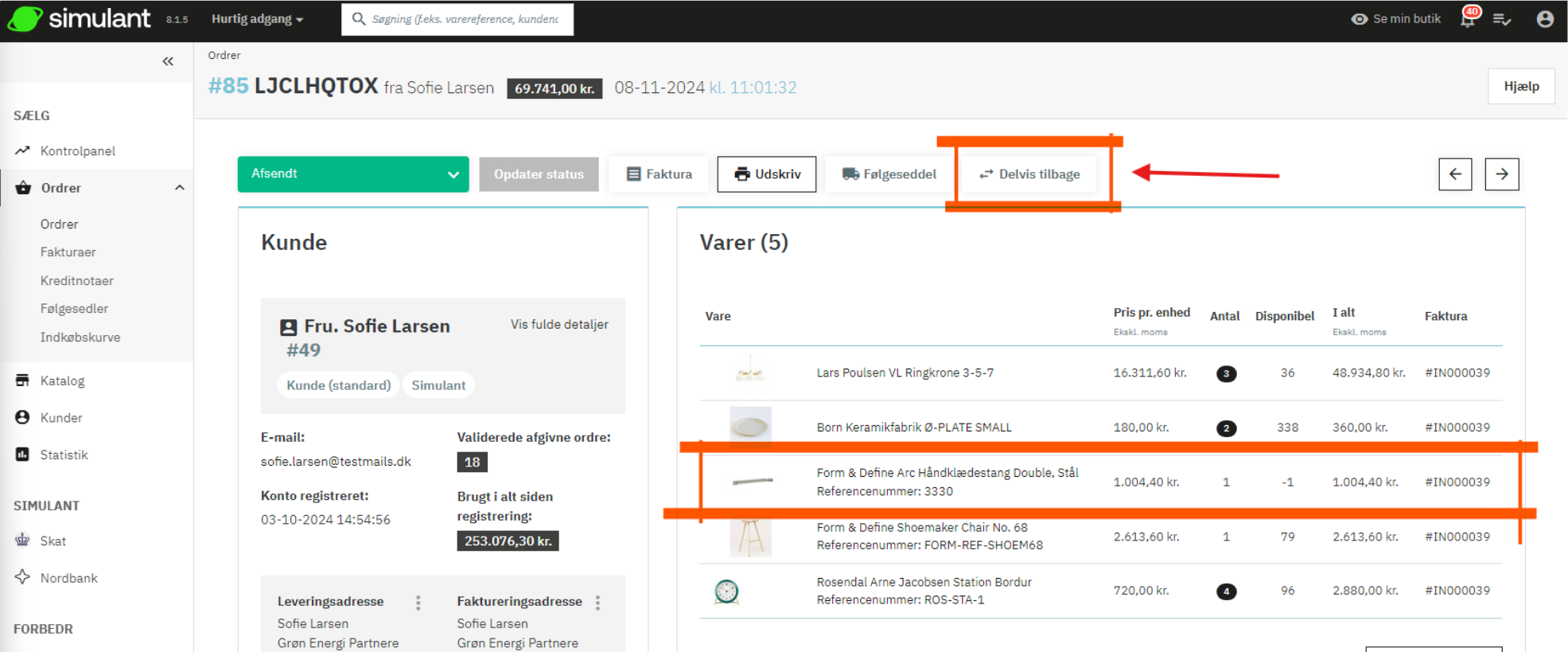The width and height of the screenshot is (1568, 652).
Task: Open the user account profile icon
Action: click(x=1545, y=19)
